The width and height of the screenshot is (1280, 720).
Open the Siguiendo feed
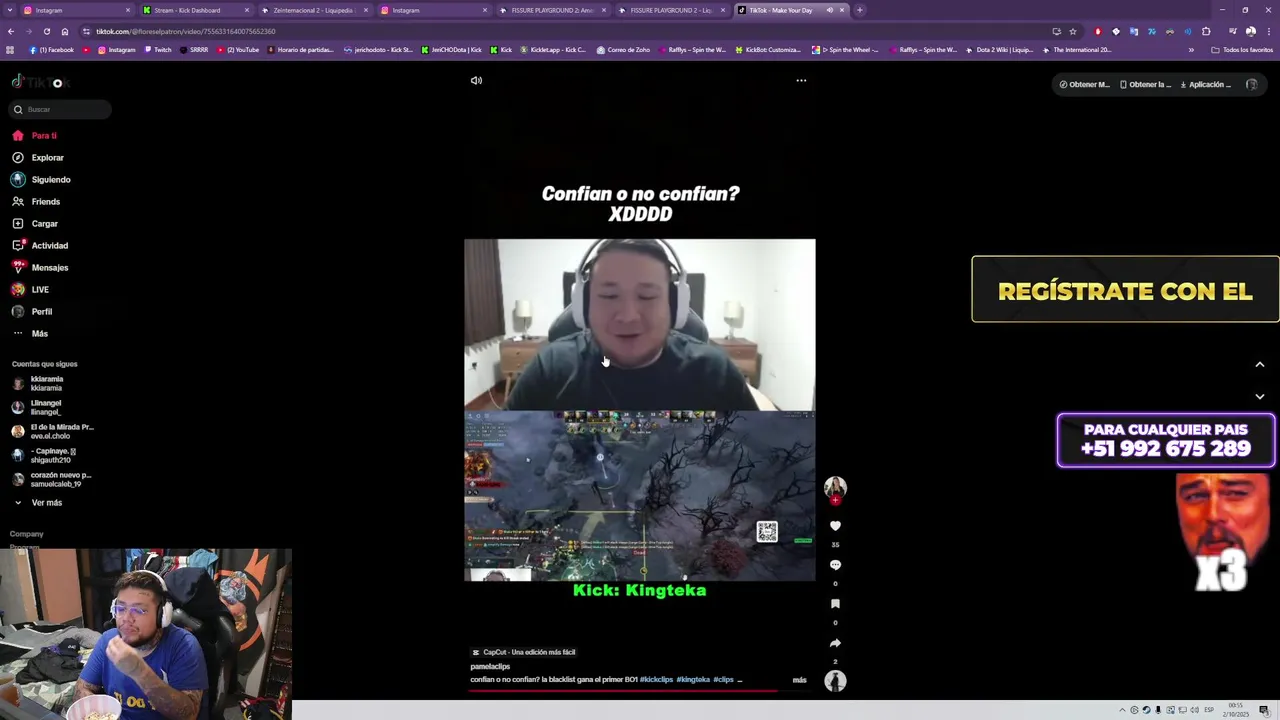point(41,179)
